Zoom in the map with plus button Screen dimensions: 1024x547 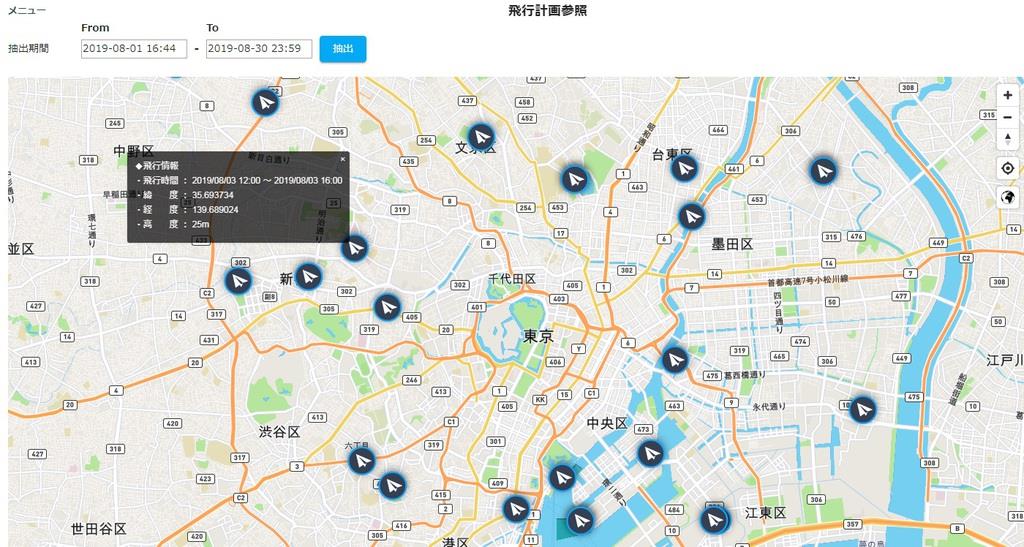1007,95
